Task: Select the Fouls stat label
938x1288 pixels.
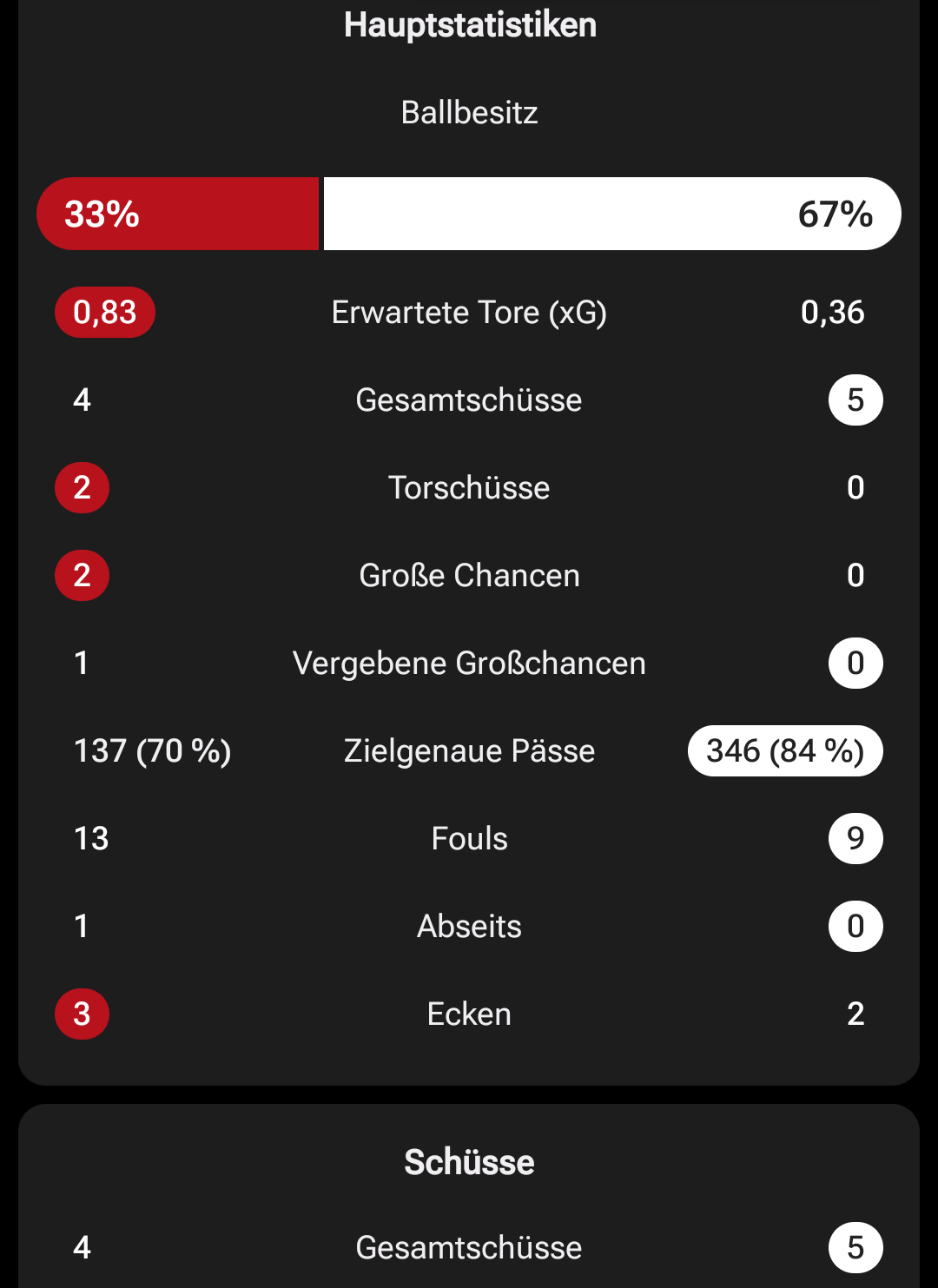Action: (469, 839)
